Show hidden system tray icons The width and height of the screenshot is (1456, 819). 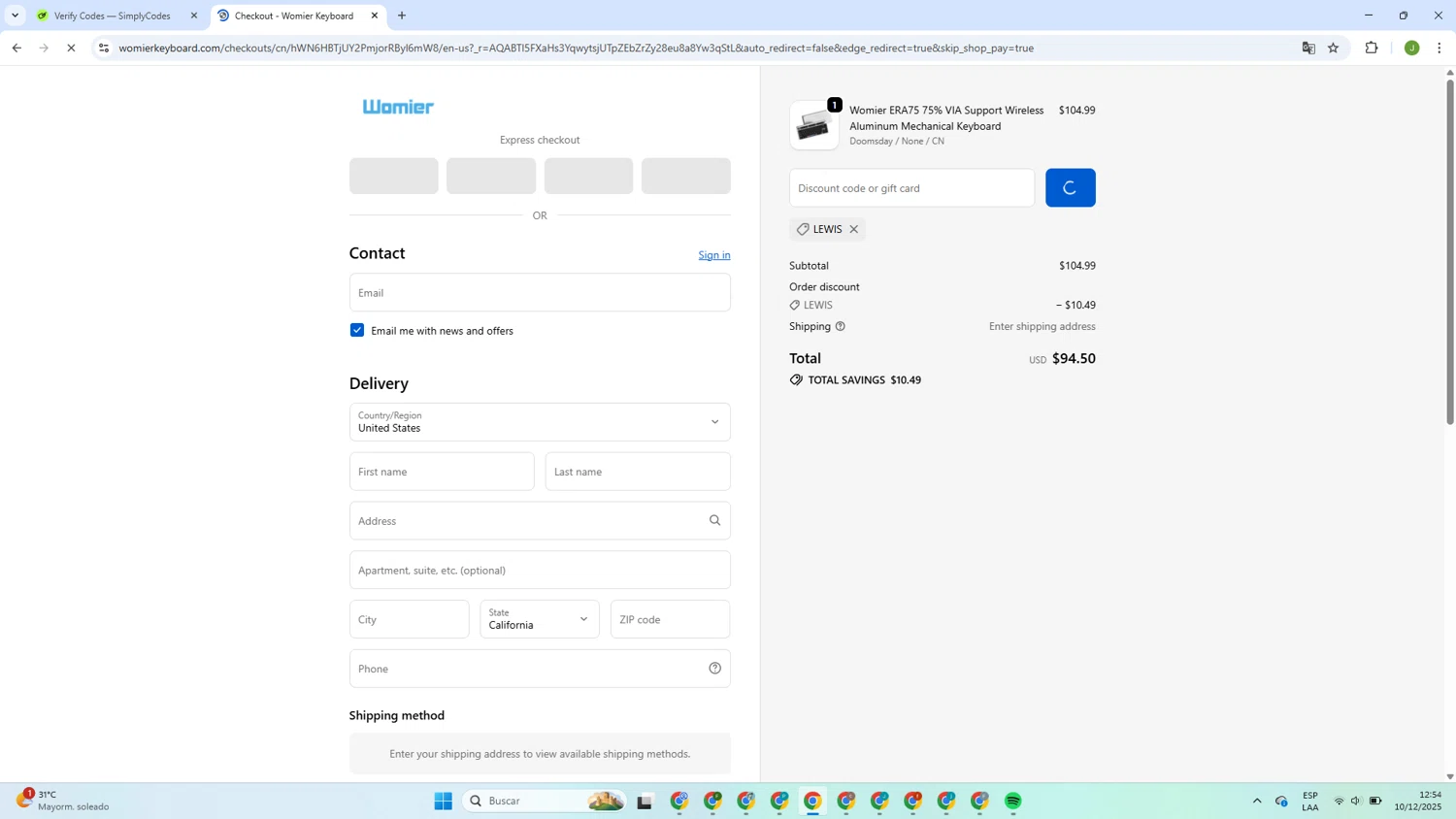1257,801
